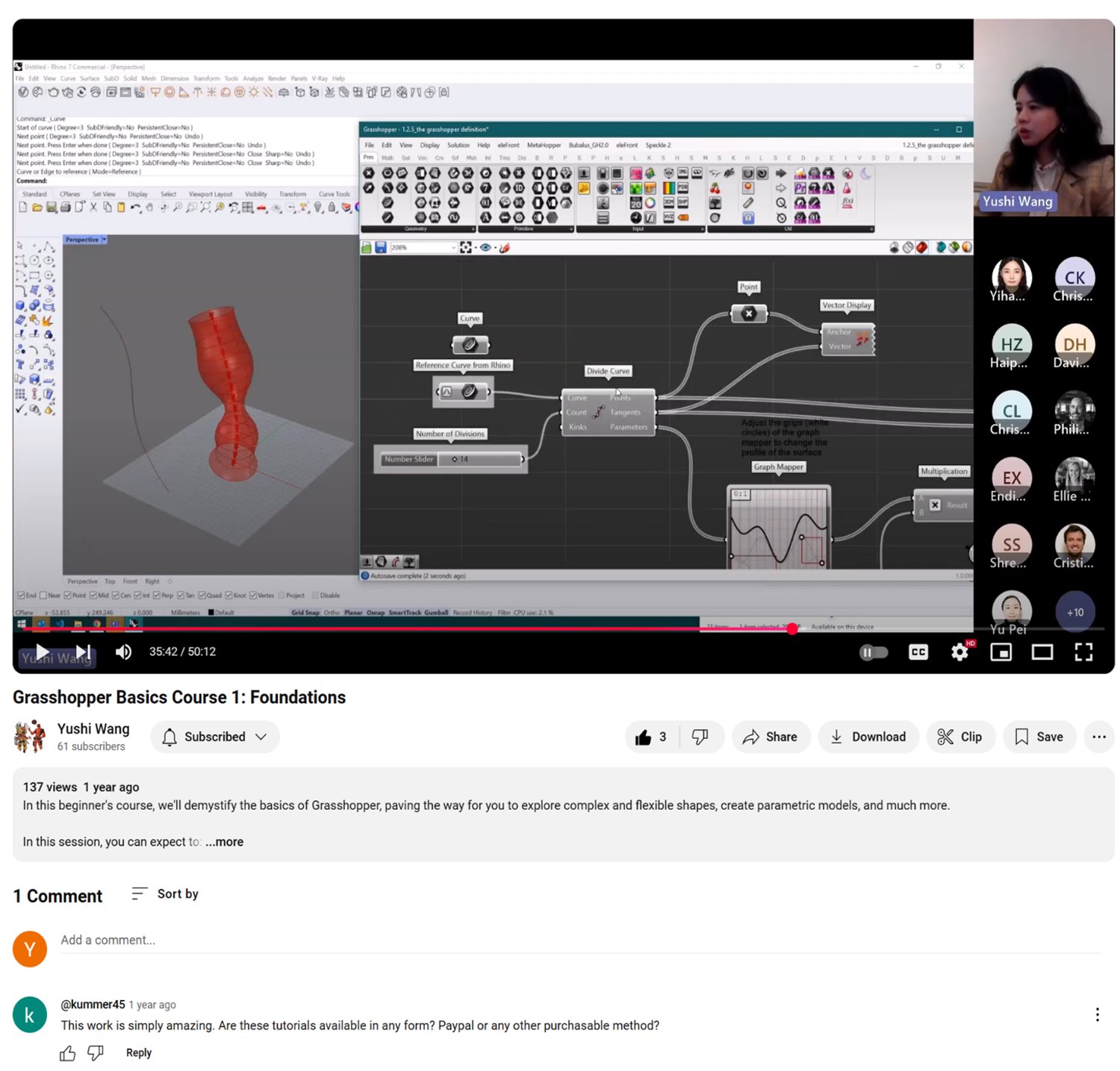1120x1071 pixels.
Task: Toggle the Mid osnap checkbox
Action: click(93, 595)
